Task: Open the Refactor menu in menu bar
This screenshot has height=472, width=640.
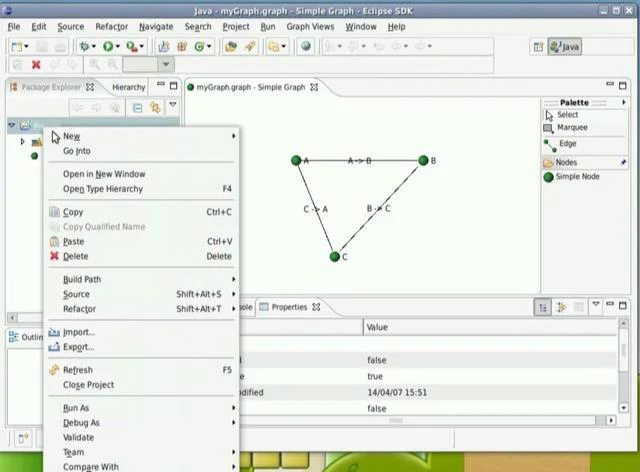Action: click(111, 27)
